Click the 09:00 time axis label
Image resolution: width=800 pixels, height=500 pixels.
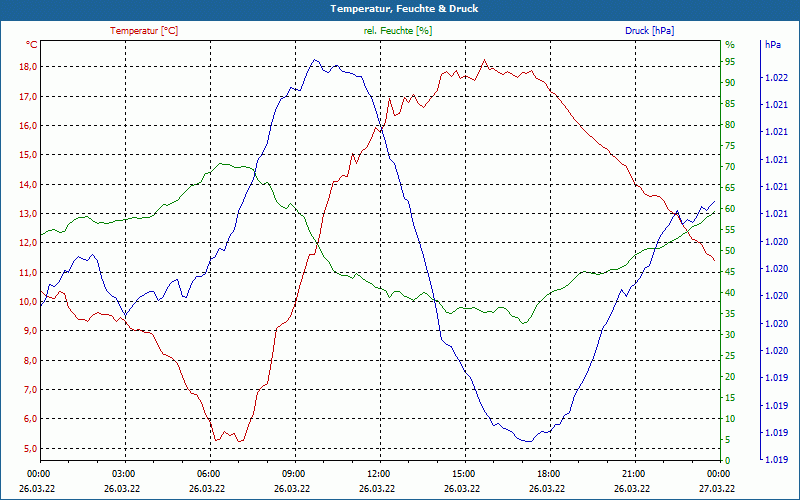(x=293, y=473)
